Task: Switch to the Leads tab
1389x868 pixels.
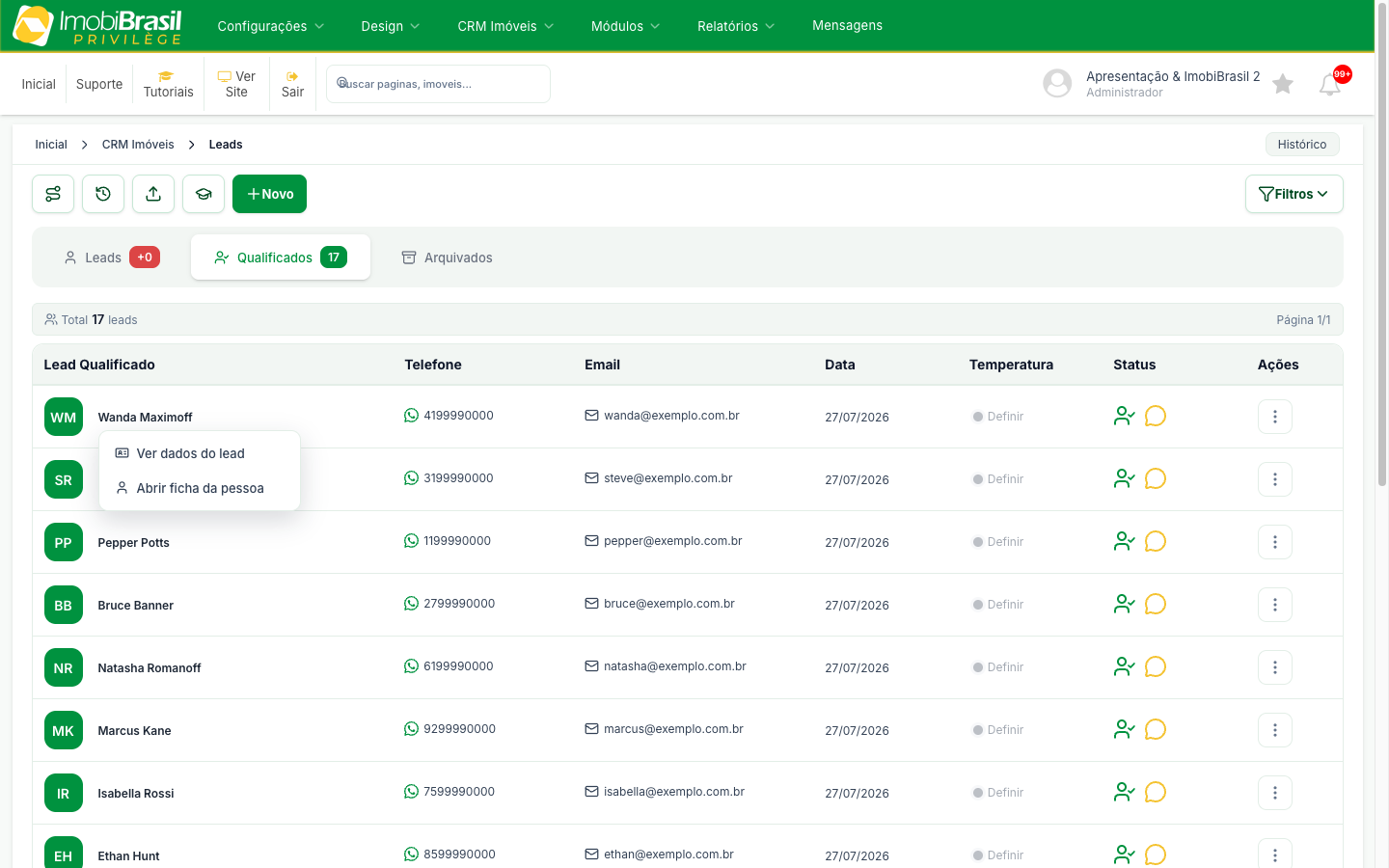Action: pyautogui.click(x=112, y=258)
